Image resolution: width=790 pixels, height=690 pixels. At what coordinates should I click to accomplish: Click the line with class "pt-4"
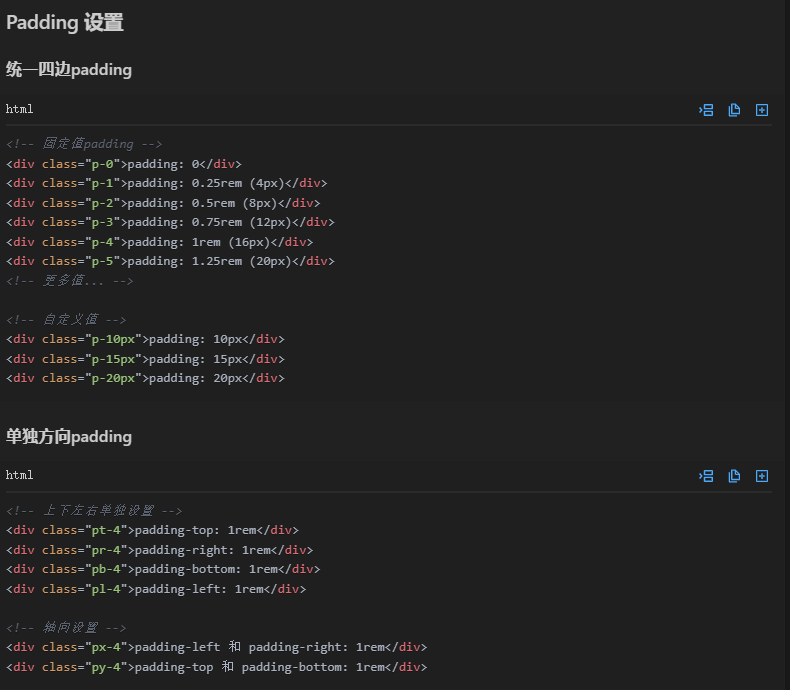(x=153, y=530)
